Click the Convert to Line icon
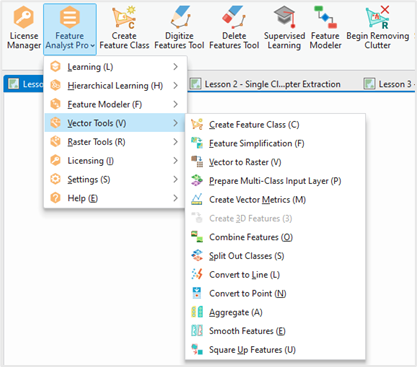 pyautogui.click(x=197, y=274)
